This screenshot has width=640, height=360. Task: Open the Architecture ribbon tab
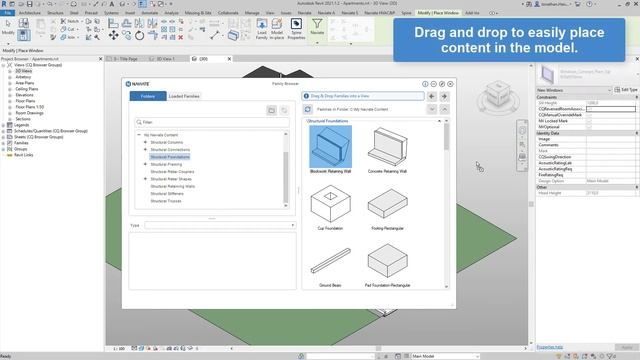30,13
